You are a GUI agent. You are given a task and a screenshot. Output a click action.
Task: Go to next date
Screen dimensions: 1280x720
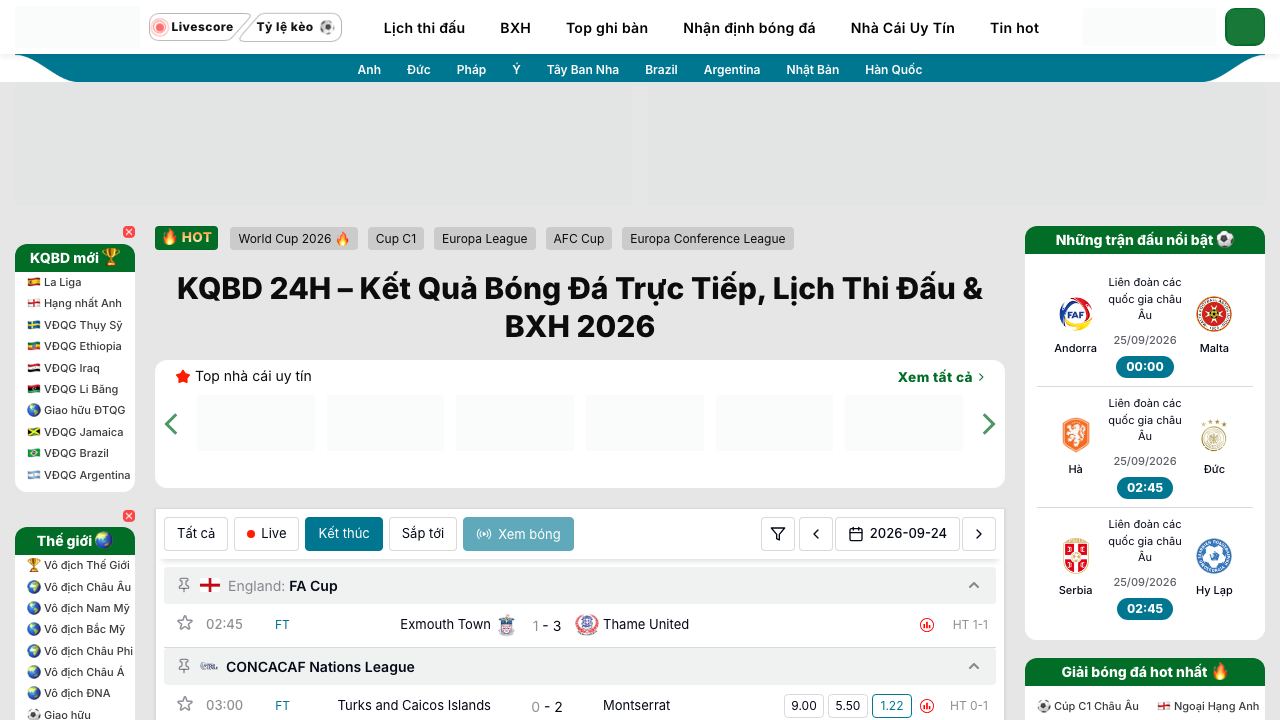[x=979, y=534]
